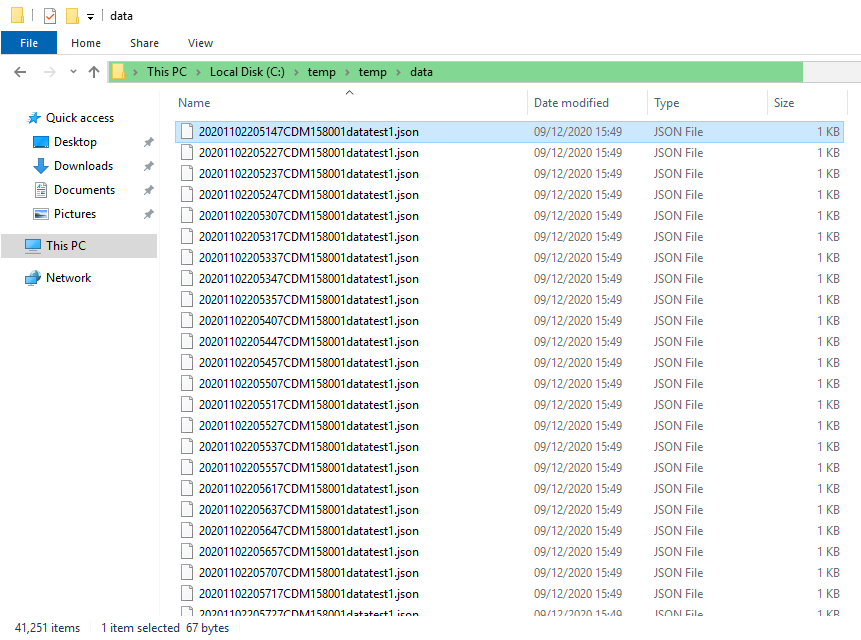
Task: Expand chevron after Local Disk (C:) breadcrumb
Action: 296,72
